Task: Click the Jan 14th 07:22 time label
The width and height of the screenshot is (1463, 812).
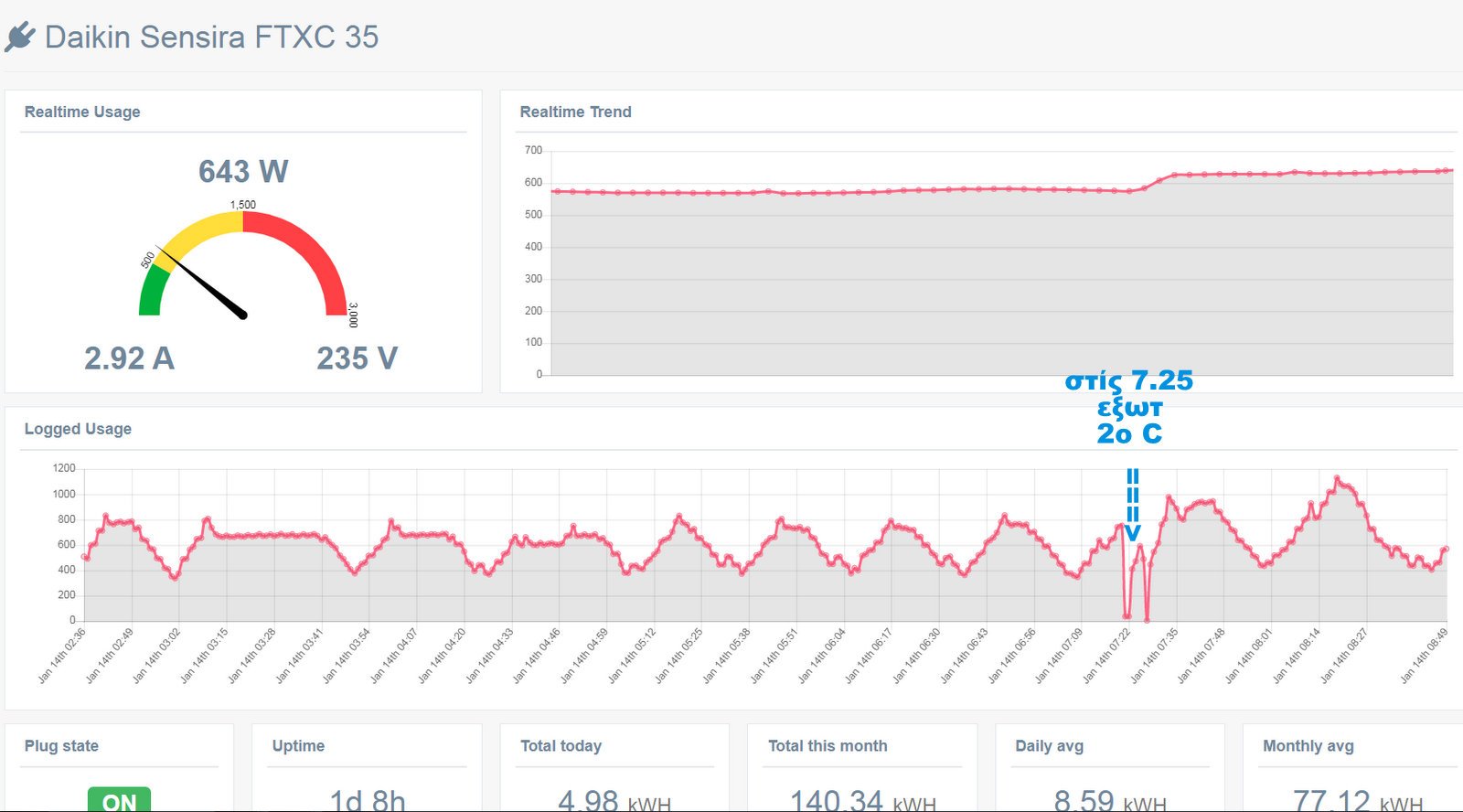Action: tap(1106, 656)
